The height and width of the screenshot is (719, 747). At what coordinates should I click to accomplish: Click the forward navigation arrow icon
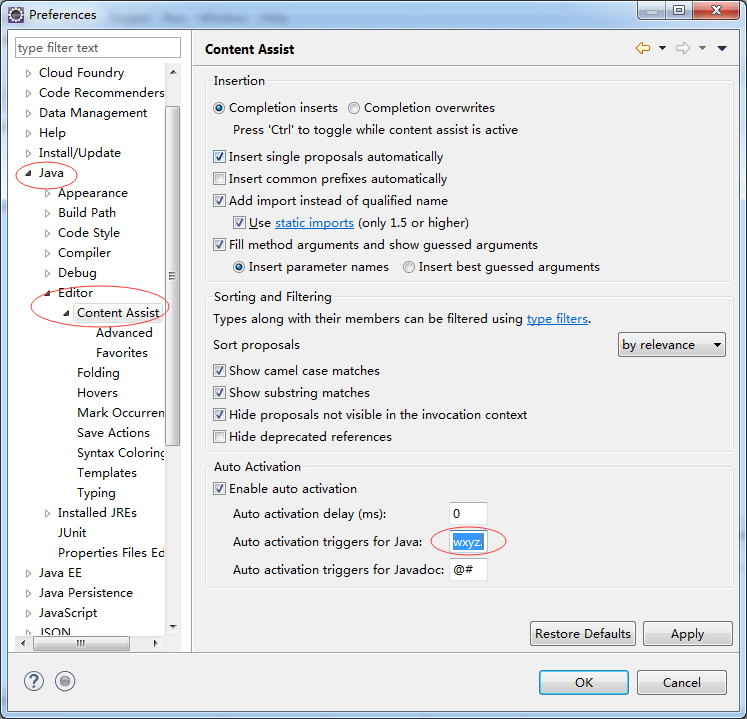click(683, 48)
